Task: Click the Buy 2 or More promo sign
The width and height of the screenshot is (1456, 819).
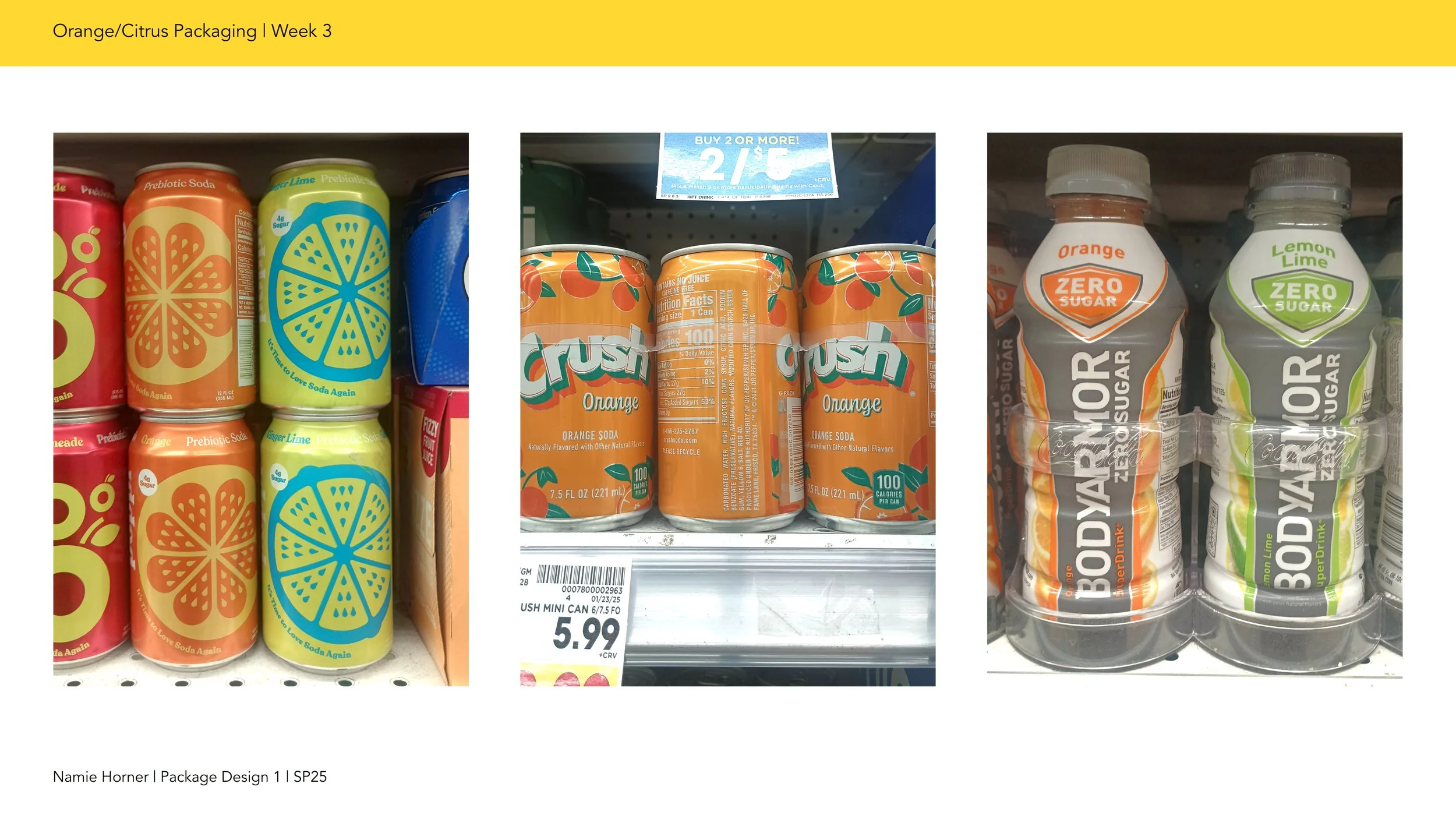Action: click(747, 165)
